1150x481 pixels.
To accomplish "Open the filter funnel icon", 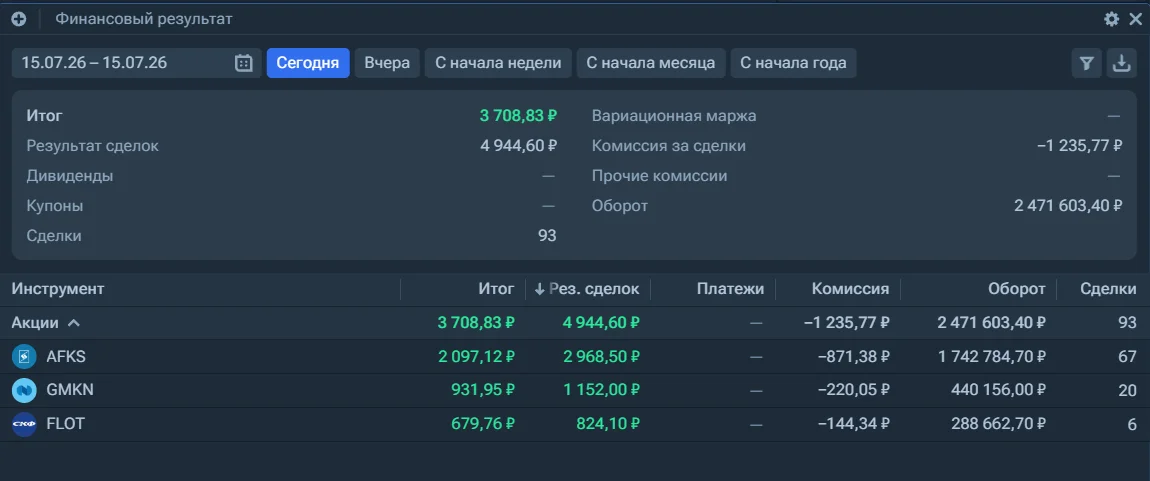I will pos(1086,63).
